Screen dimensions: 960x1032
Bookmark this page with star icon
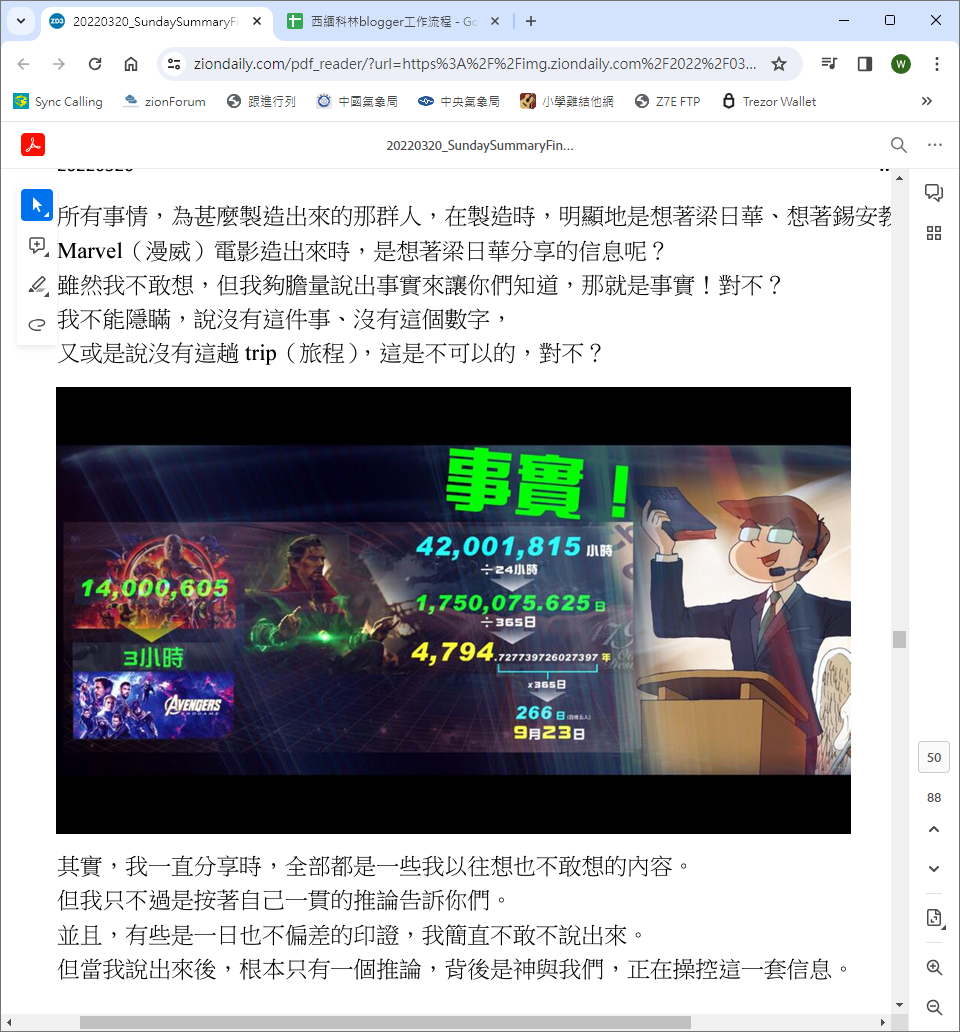(x=779, y=64)
